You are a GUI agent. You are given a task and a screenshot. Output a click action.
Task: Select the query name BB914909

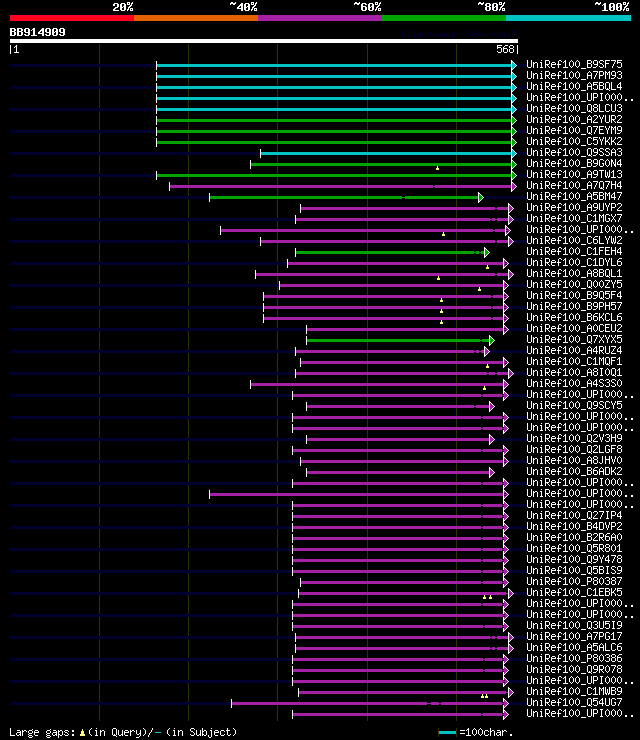pyautogui.click(x=38, y=33)
